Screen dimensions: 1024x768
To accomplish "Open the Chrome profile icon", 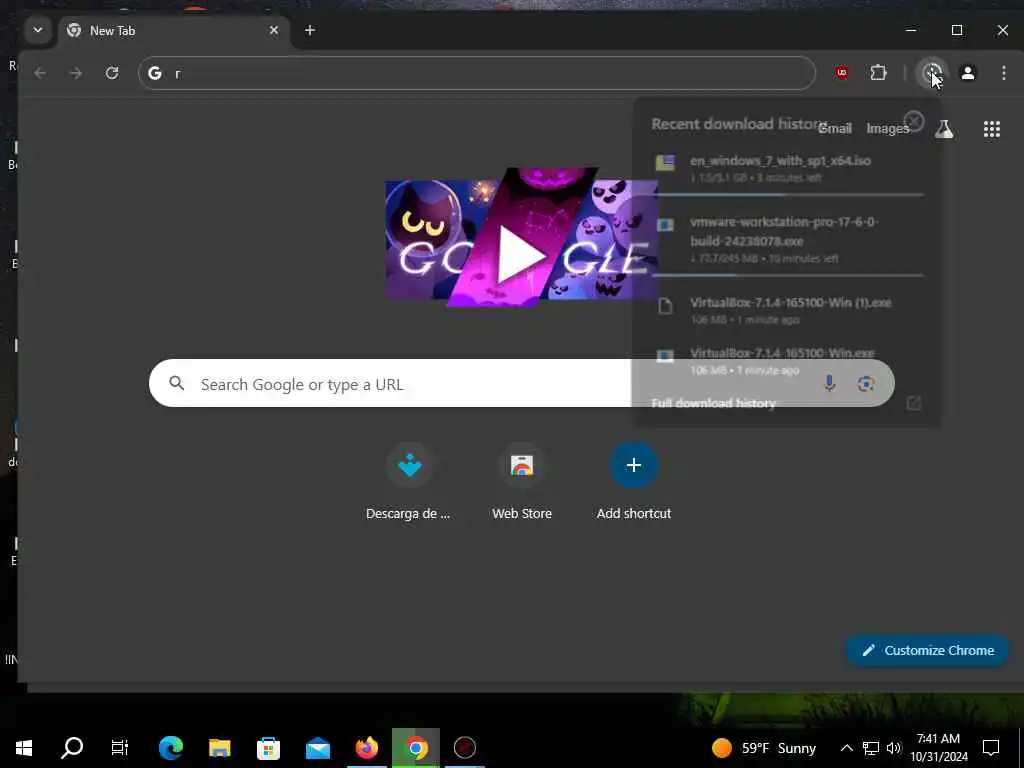I will pyautogui.click(x=968, y=73).
